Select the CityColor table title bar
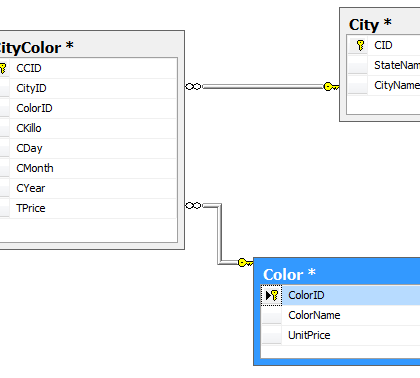 pos(91,47)
